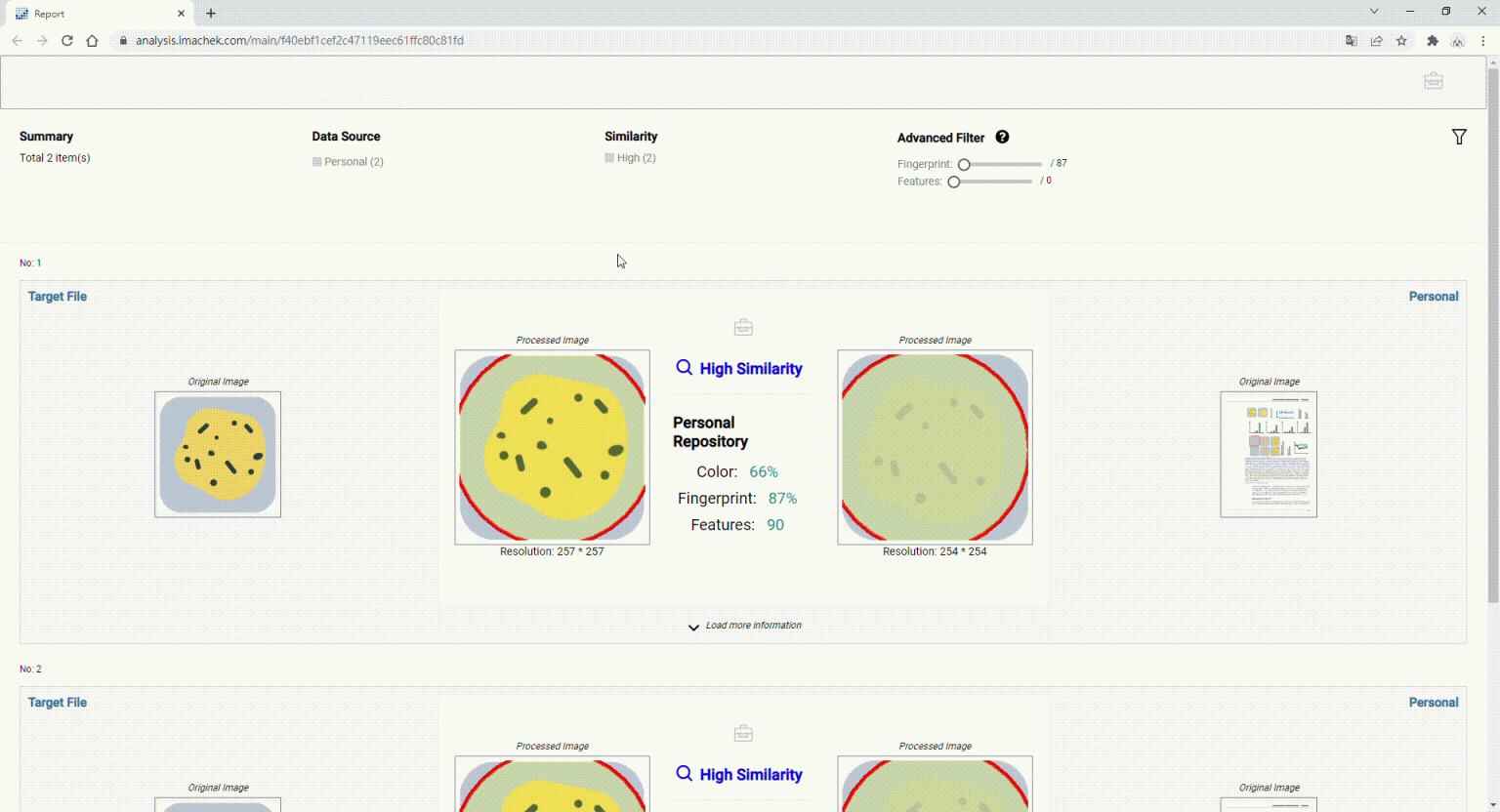Open a new tab with plus

click(211, 14)
